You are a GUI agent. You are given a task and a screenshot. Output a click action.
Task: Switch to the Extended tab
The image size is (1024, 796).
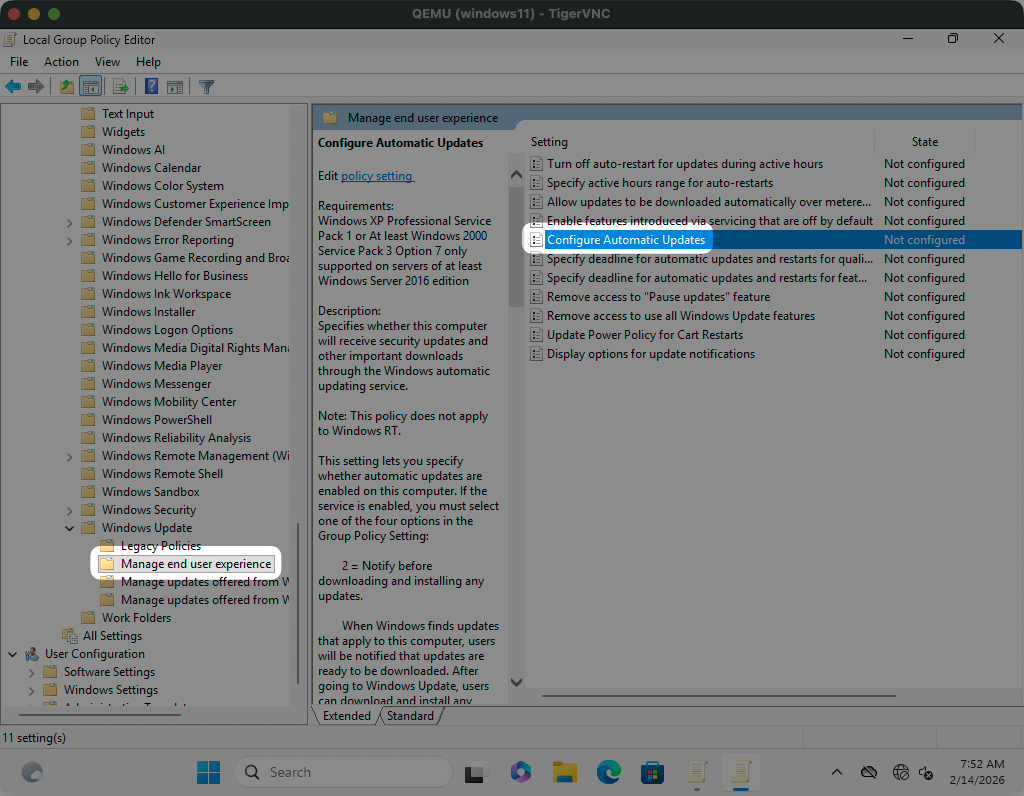click(347, 716)
